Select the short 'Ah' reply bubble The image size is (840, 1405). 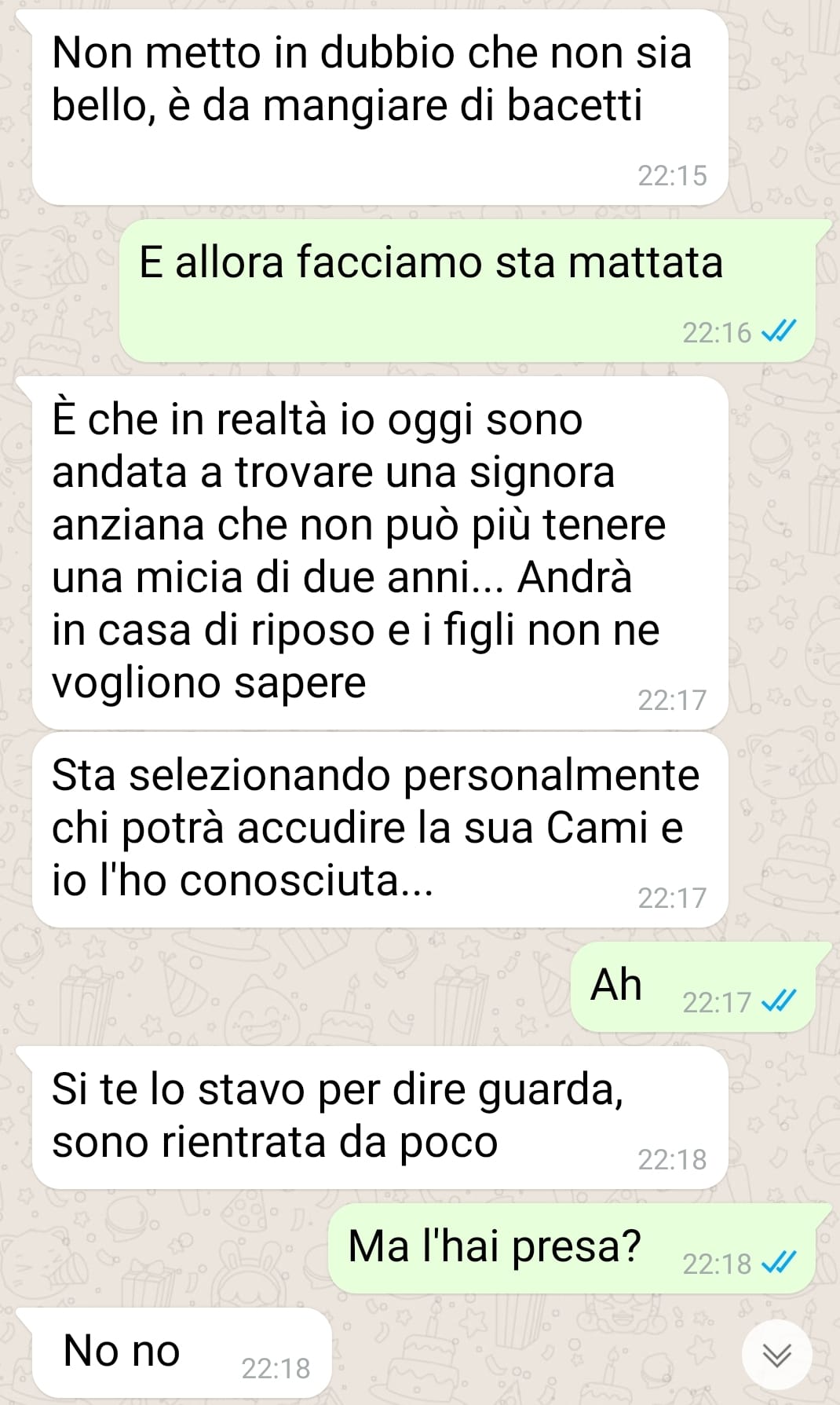click(693, 986)
